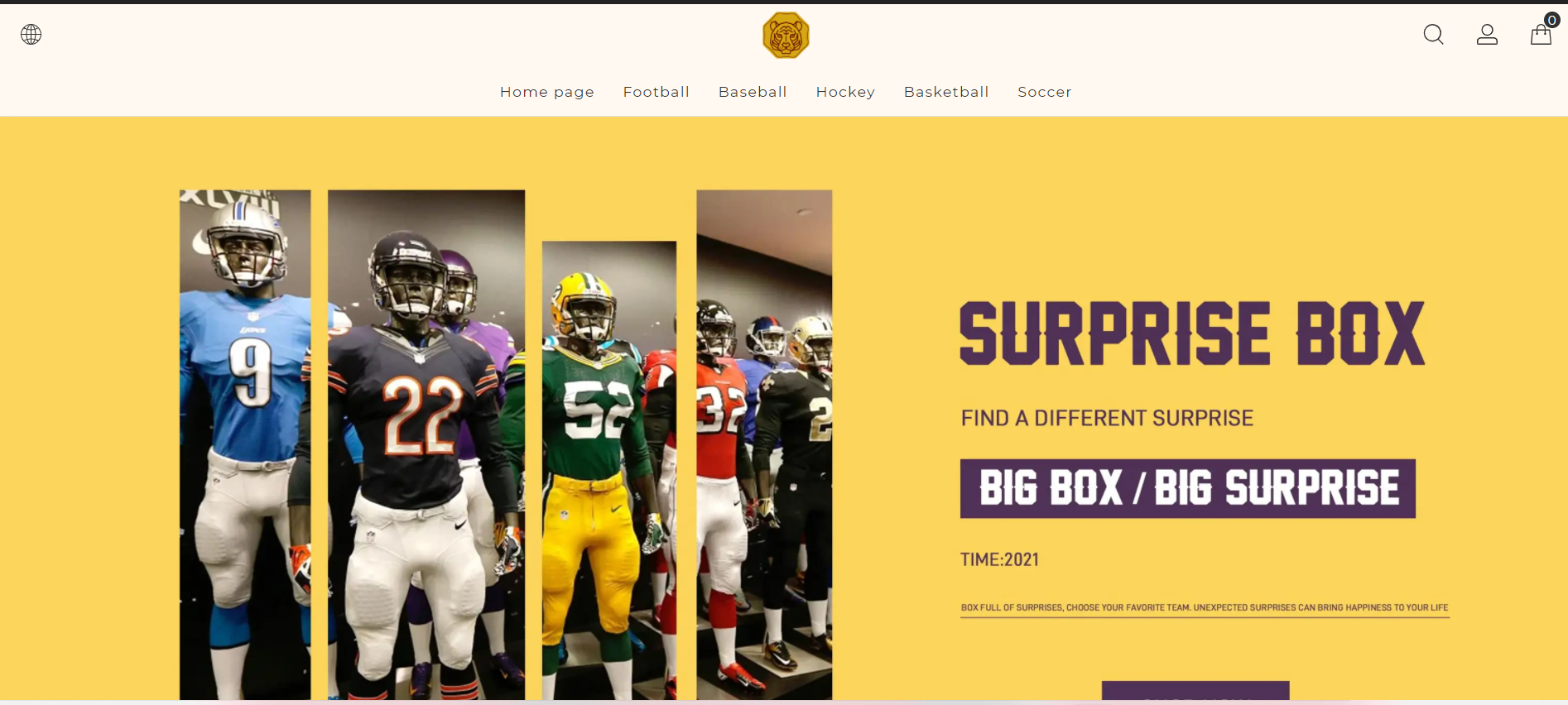This screenshot has width=1568, height=705.
Task: Open the language globe icon
Action: coord(31,34)
